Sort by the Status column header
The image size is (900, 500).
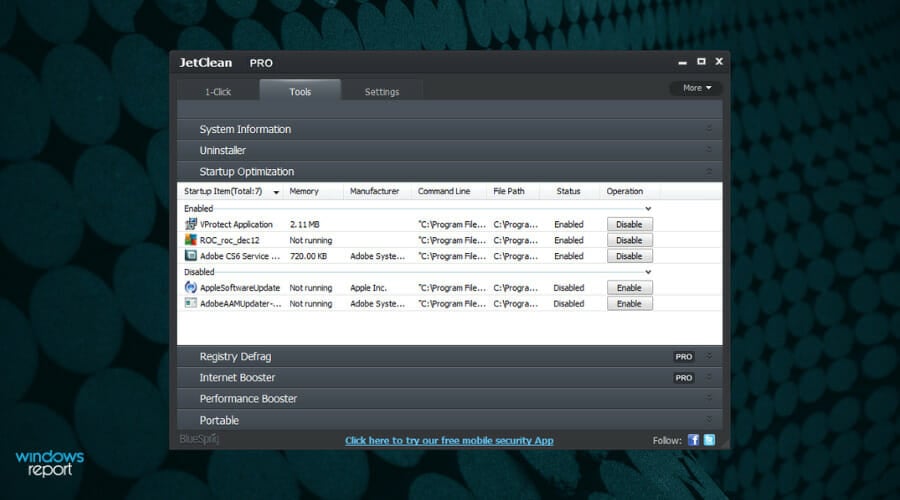[x=568, y=191]
